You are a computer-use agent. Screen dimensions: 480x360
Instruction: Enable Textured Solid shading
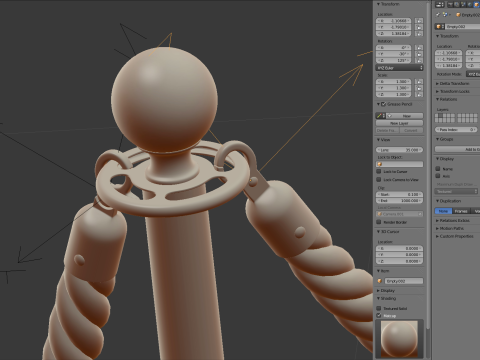coord(379,308)
